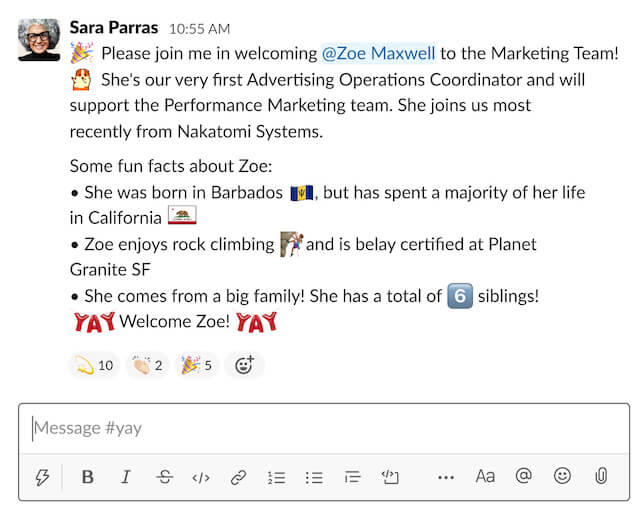
Task: Click the party popper reaction with 5
Action: pyautogui.click(x=196, y=365)
